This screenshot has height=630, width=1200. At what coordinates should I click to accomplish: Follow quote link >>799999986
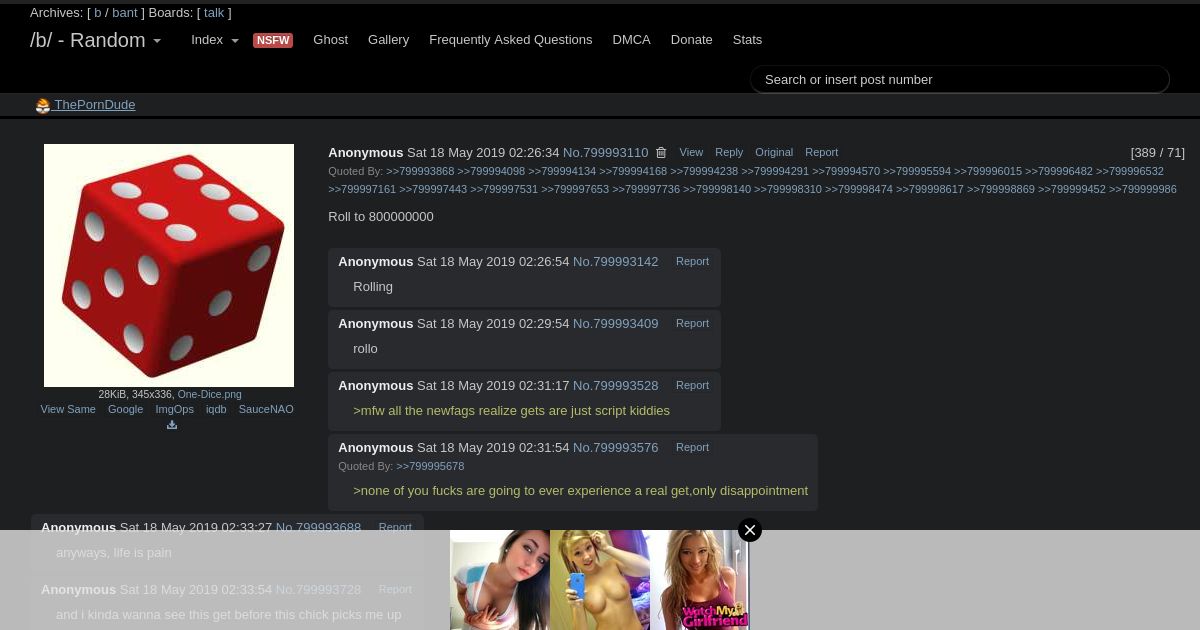1143,189
